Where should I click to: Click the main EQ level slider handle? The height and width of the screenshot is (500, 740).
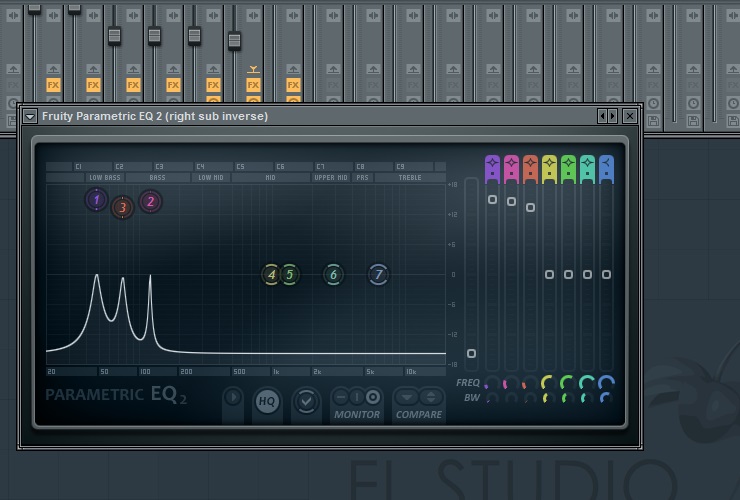[471, 353]
